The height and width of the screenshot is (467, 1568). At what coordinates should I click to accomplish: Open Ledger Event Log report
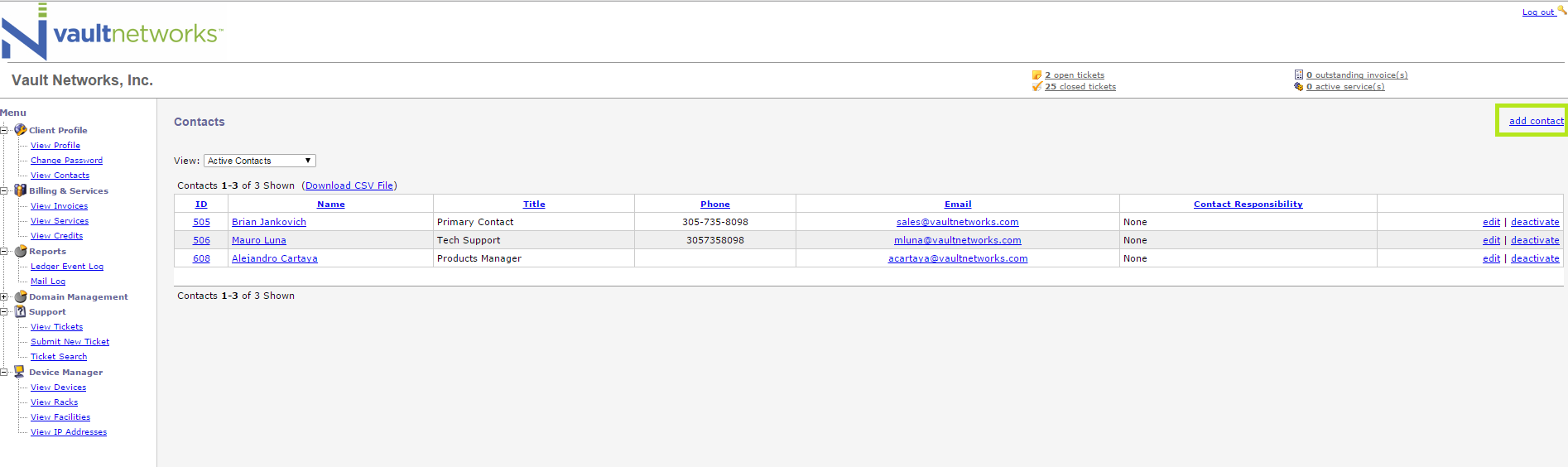point(67,267)
